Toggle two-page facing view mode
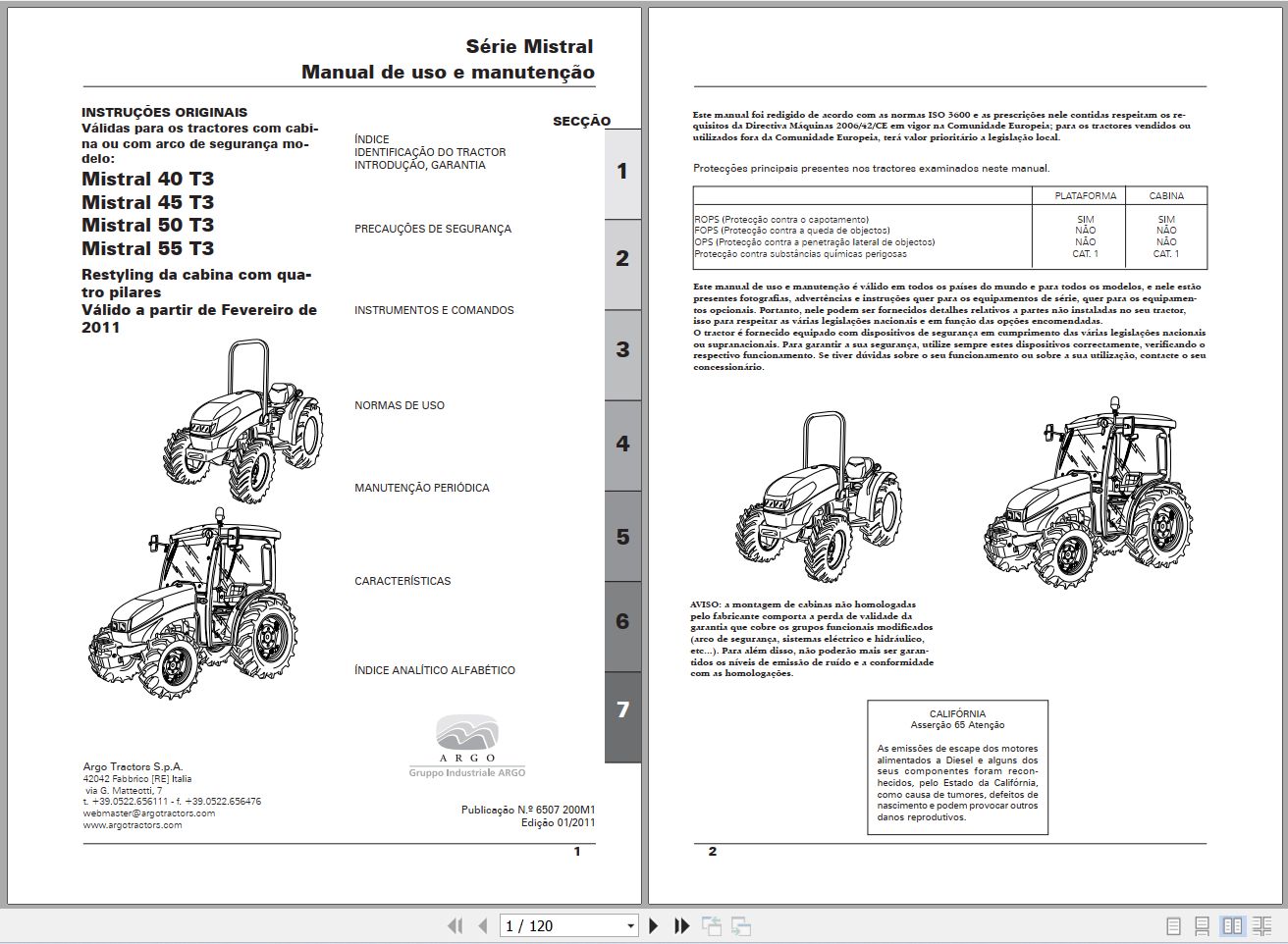This screenshot has height=944, width=1288. (x=1232, y=925)
